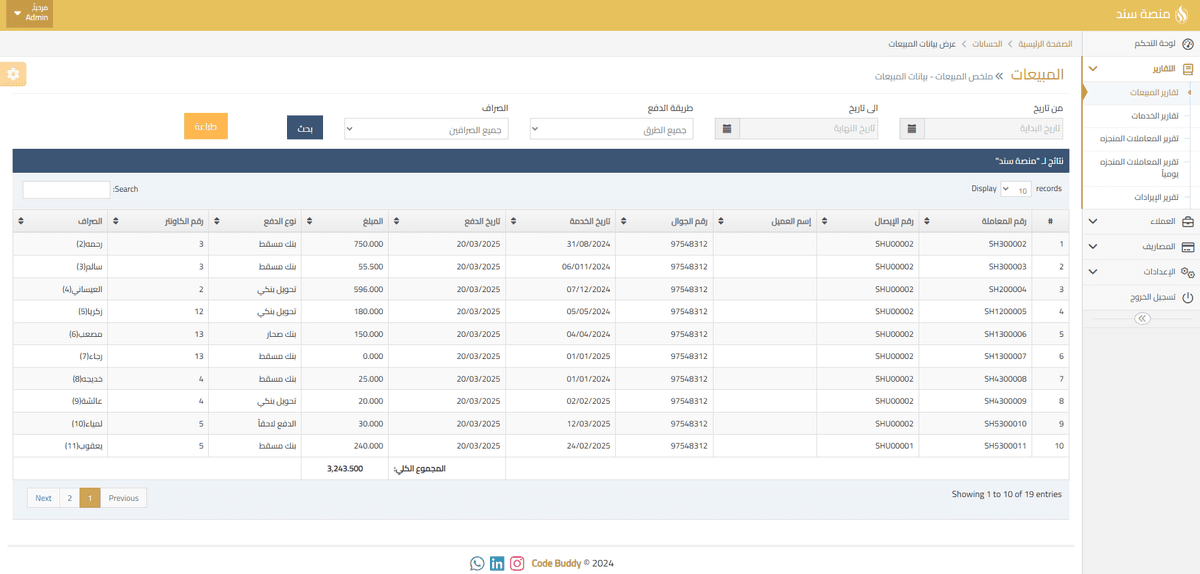The image size is (1200, 574).
Task: Click the المصاريف credit card icon
Action: 1188,246
